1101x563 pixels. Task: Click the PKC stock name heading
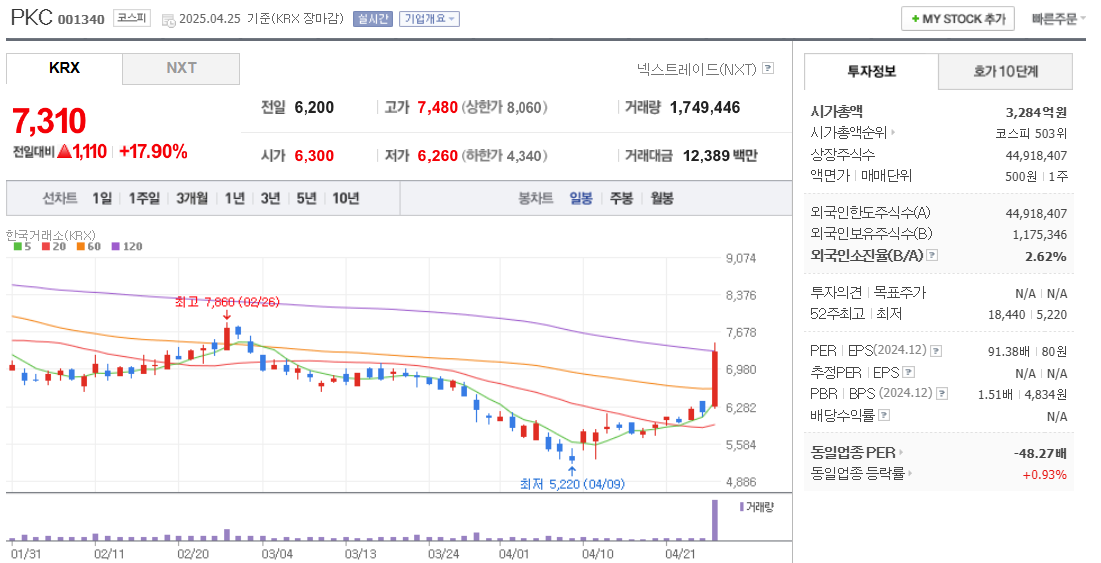(32, 18)
